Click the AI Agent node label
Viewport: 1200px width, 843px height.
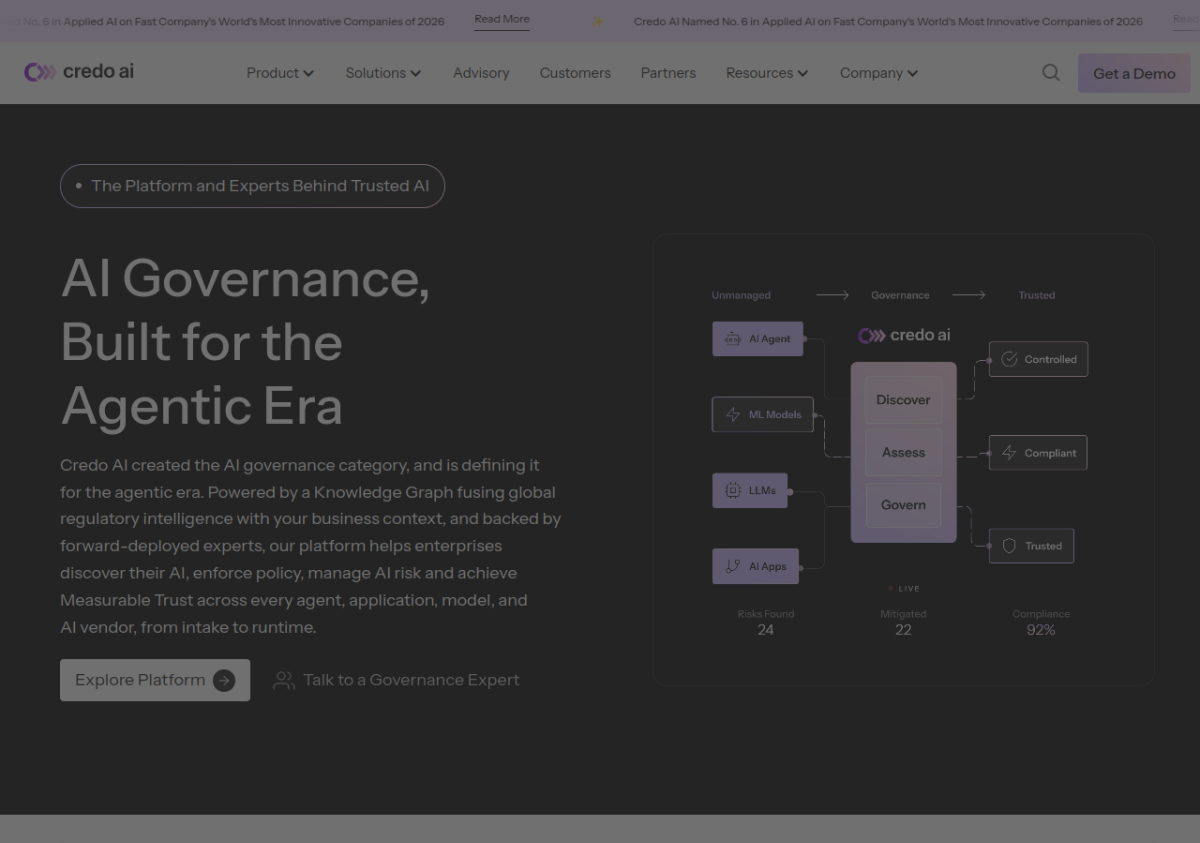770,339
